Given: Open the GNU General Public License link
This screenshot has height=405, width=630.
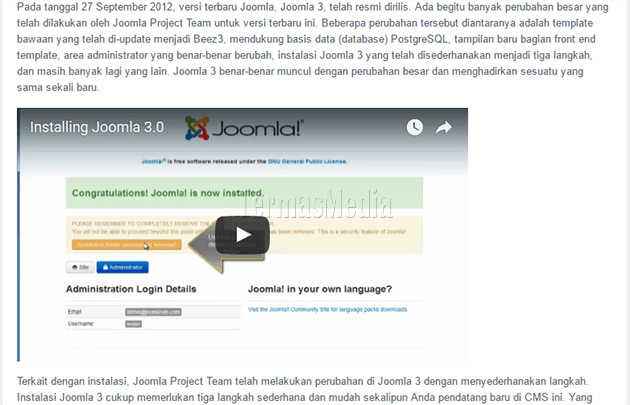Looking at the screenshot, I should click(x=307, y=162).
